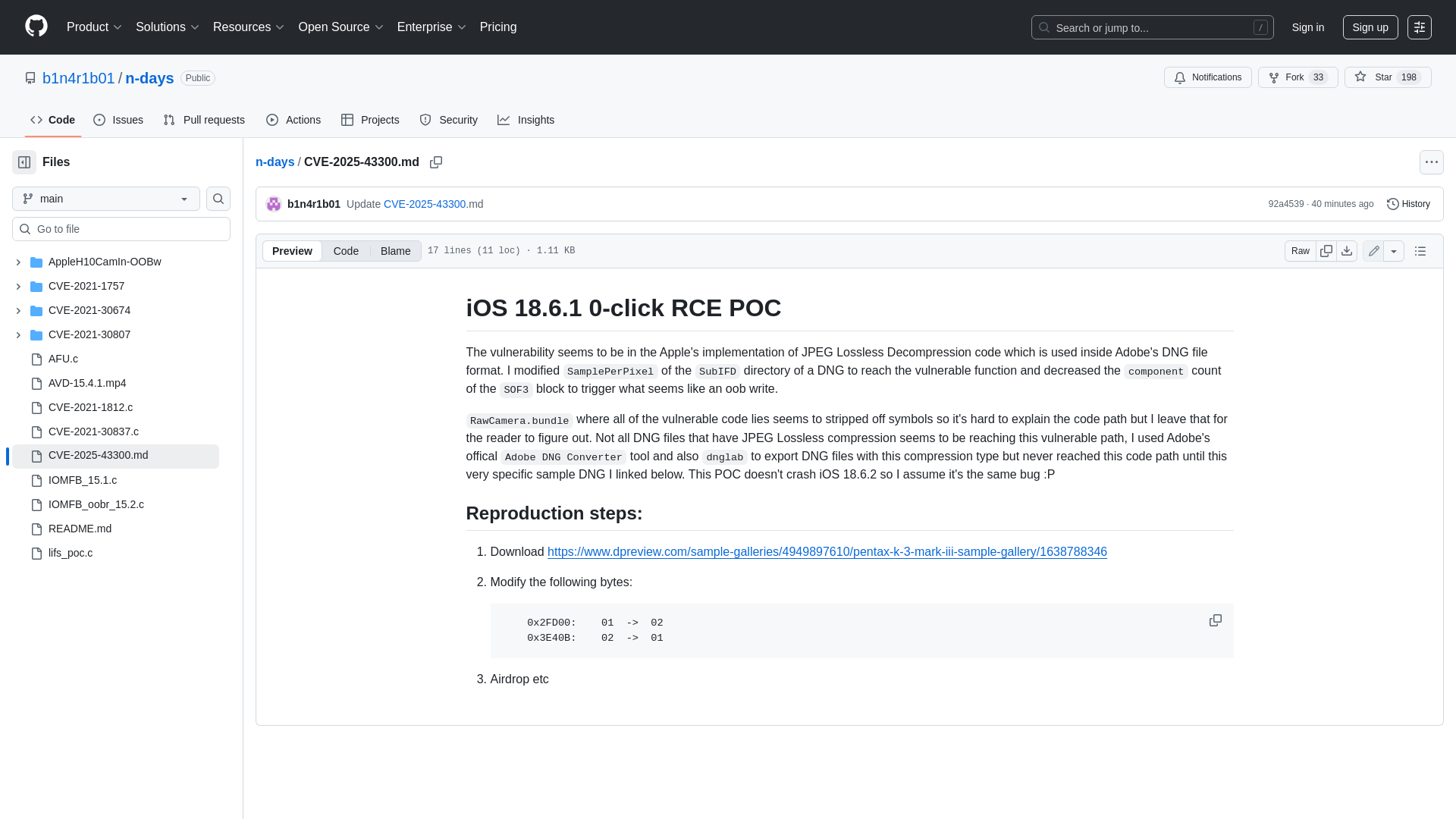Open the Issues tab

pos(118,120)
